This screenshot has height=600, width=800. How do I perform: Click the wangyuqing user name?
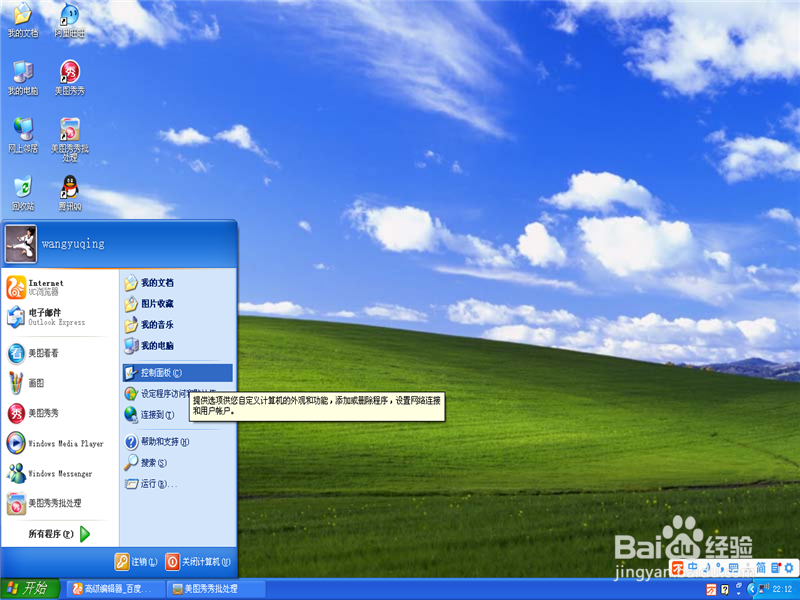pos(73,244)
